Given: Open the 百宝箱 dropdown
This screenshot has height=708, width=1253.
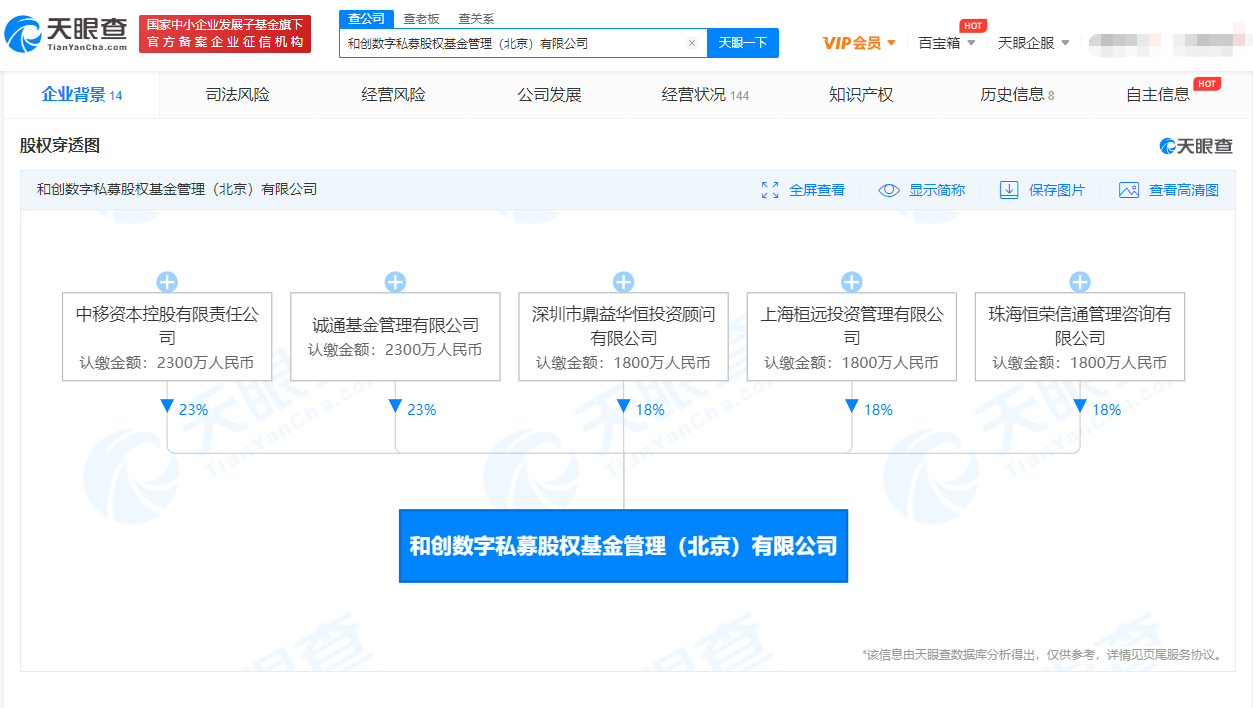Looking at the screenshot, I should coord(946,43).
